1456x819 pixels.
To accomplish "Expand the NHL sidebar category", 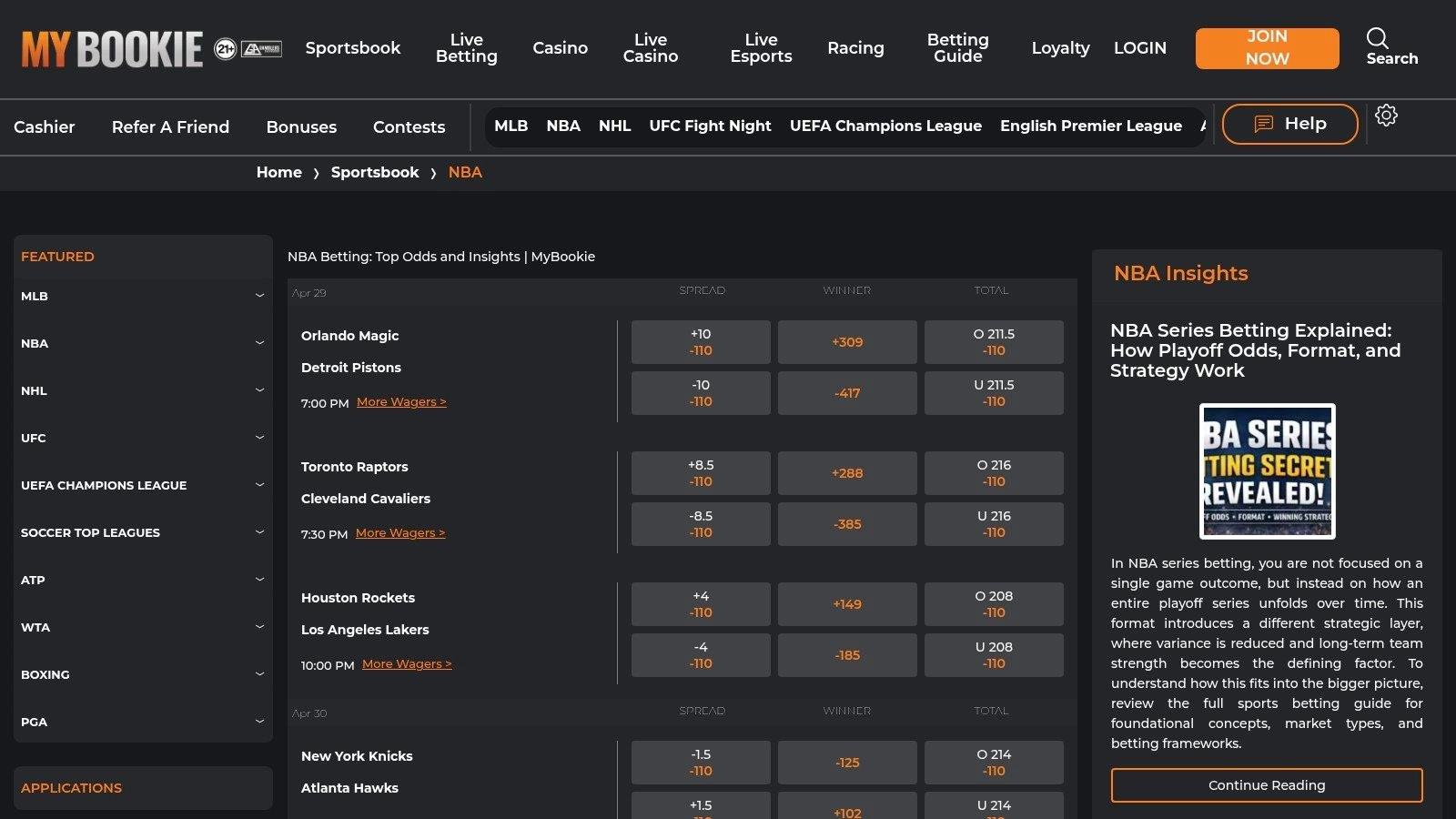I will (259, 390).
